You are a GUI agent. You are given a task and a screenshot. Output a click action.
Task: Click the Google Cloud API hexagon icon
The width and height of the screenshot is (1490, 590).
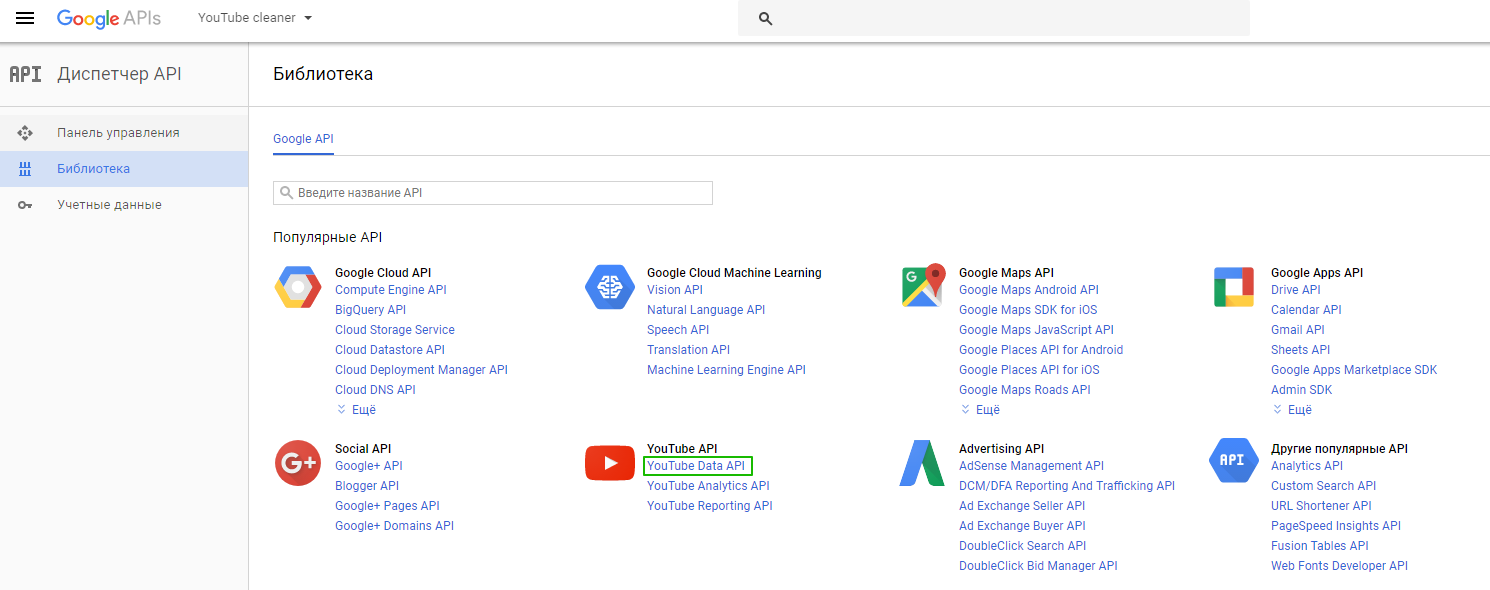click(x=297, y=288)
